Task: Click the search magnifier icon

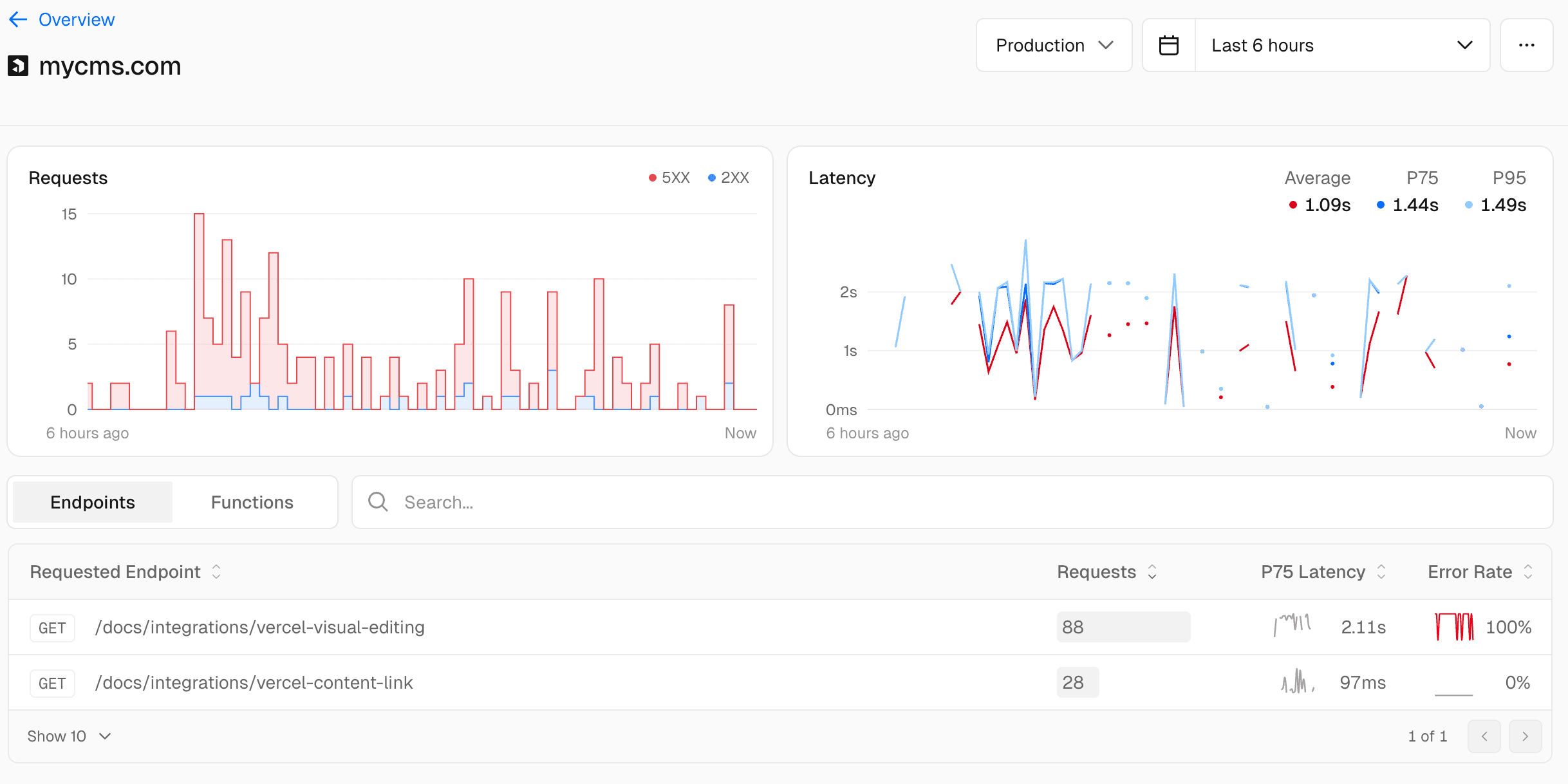Action: point(378,502)
